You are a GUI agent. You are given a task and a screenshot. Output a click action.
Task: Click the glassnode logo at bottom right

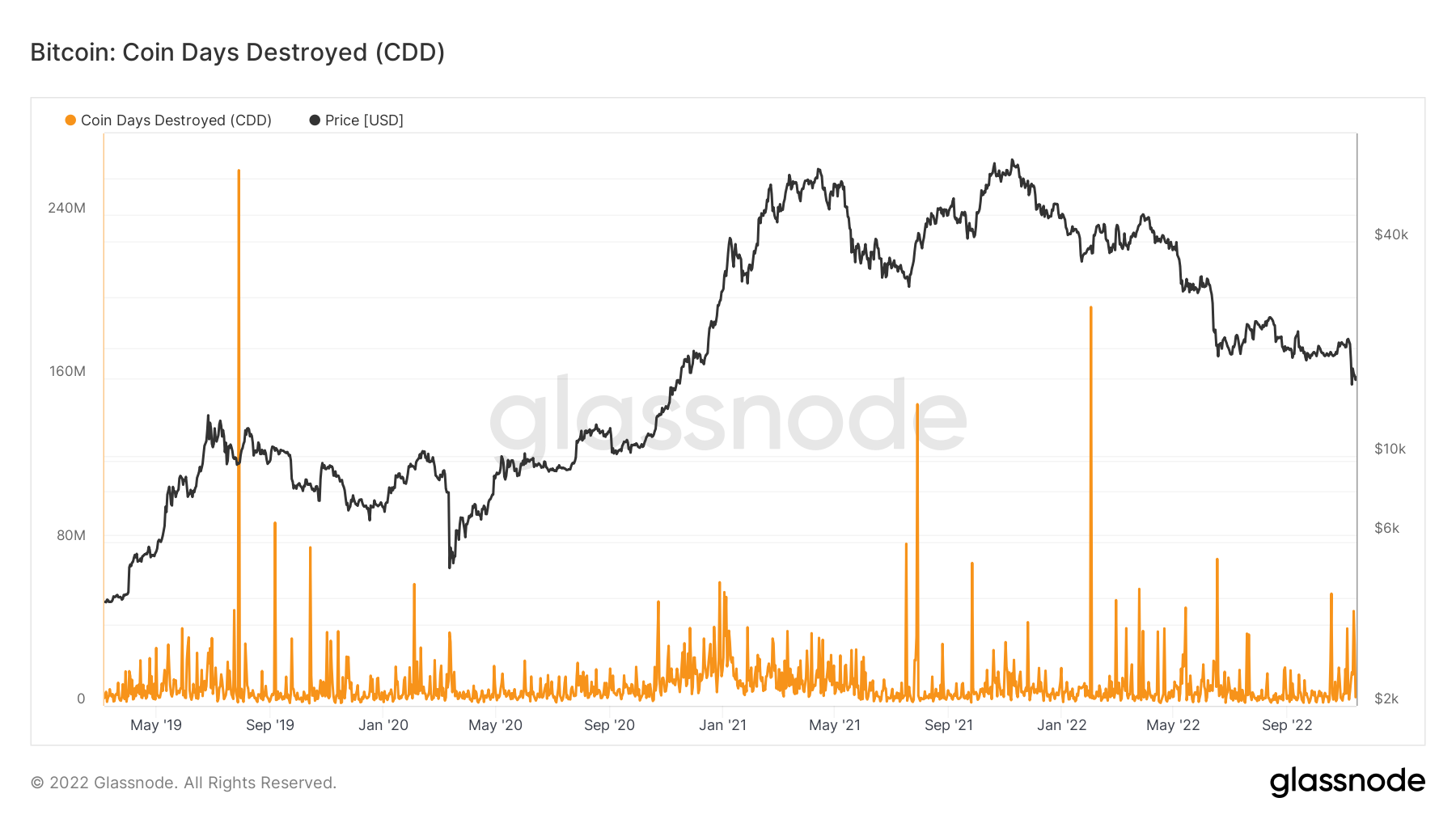(x=1347, y=782)
